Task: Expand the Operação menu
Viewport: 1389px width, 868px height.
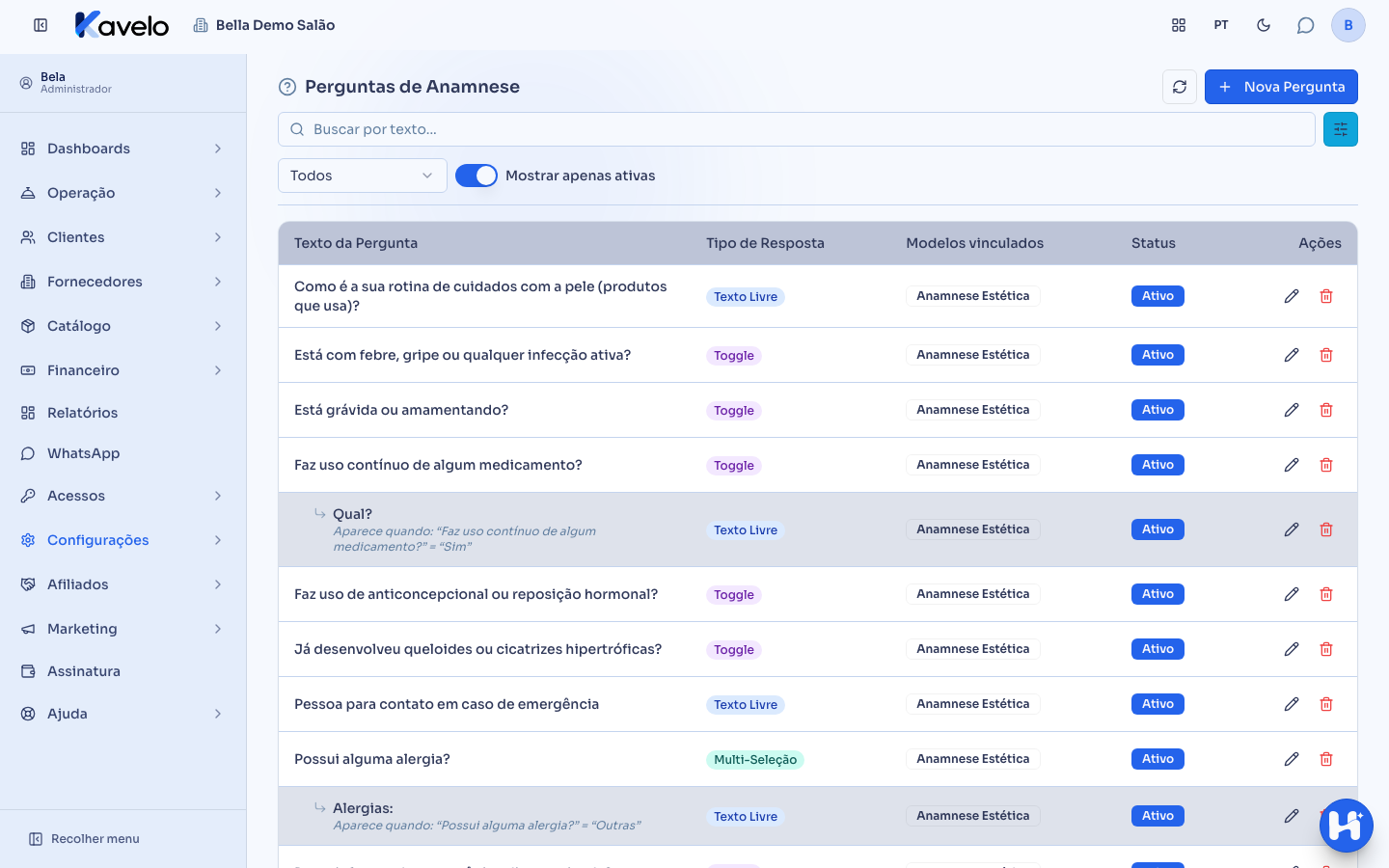Action: (x=123, y=193)
